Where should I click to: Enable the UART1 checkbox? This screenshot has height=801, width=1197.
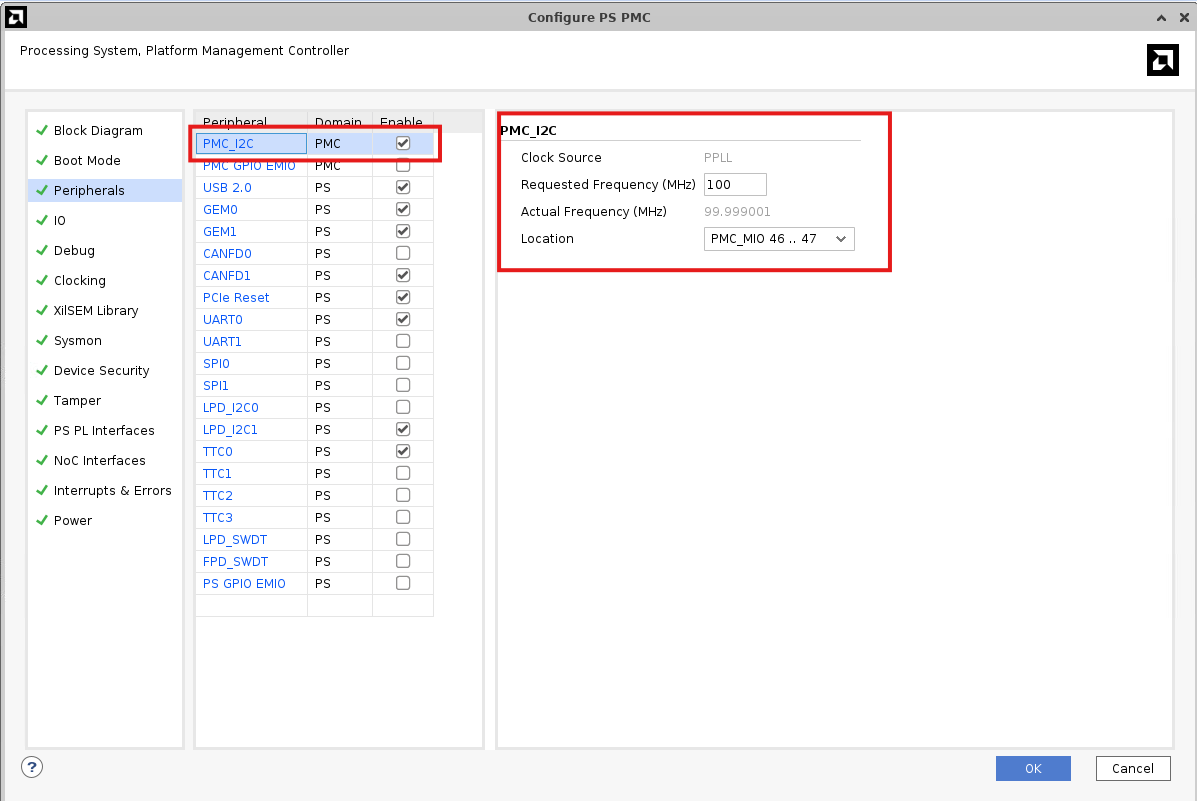click(x=403, y=341)
